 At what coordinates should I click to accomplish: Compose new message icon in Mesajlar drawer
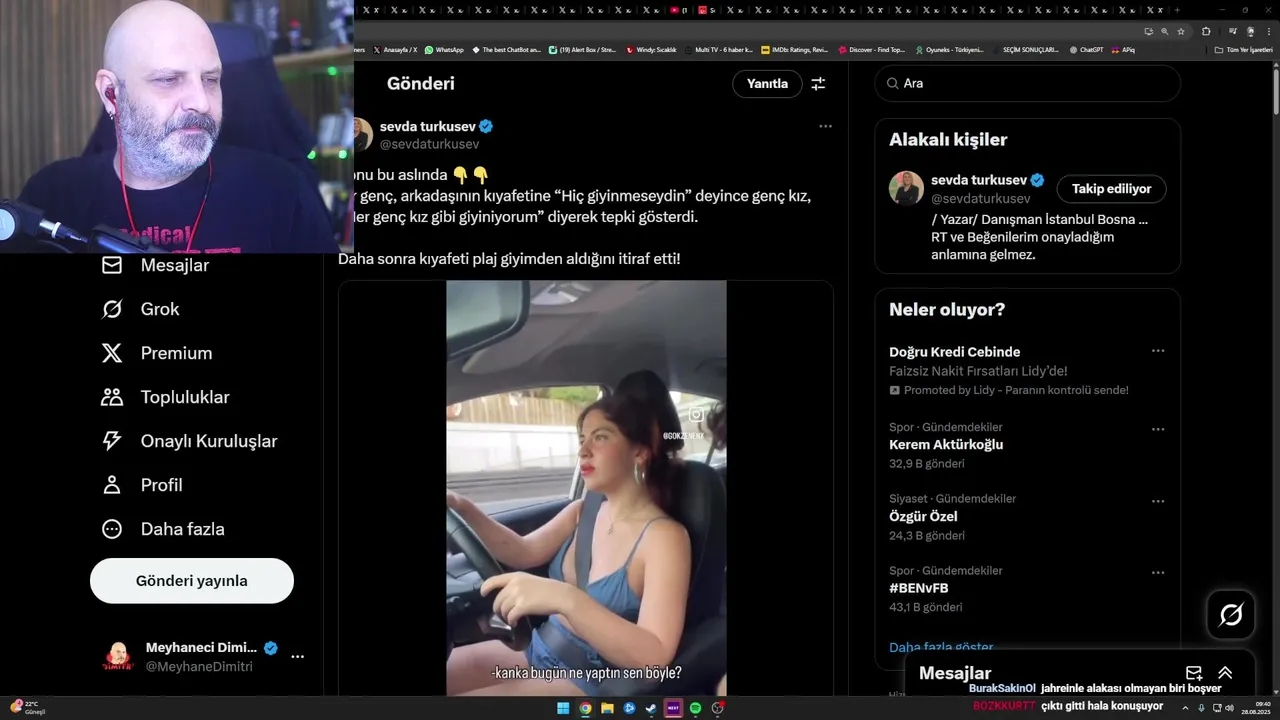click(x=1193, y=673)
